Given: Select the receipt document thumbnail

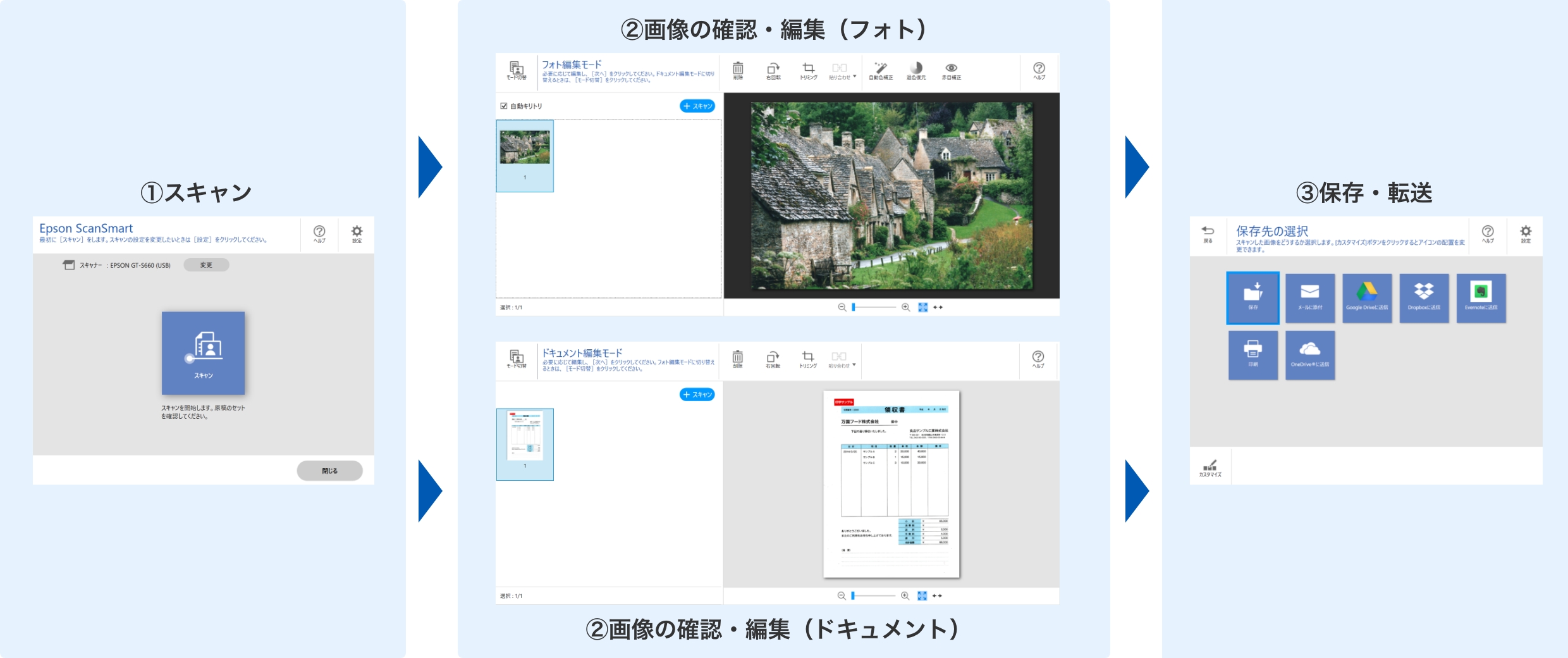Looking at the screenshot, I should (525, 444).
